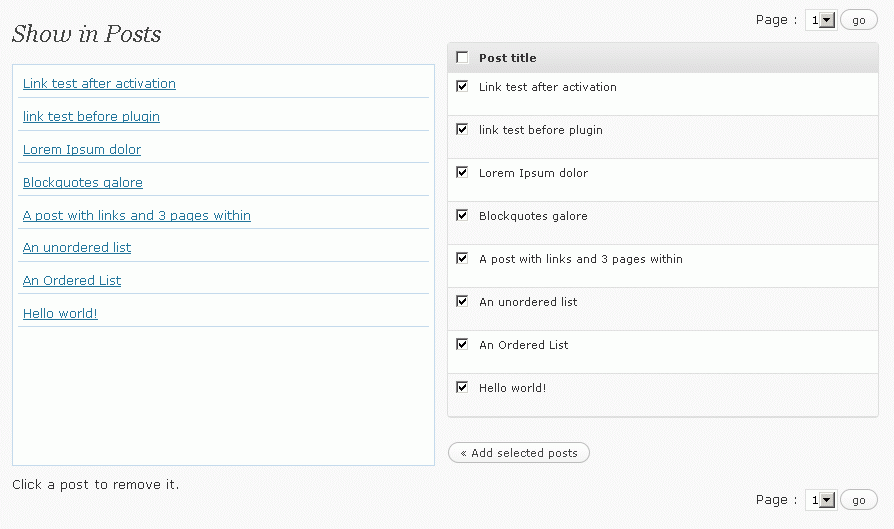Uncheck the 'Link test after activation' checkbox
Viewport: 894px width, 529px height.
[462, 86]
